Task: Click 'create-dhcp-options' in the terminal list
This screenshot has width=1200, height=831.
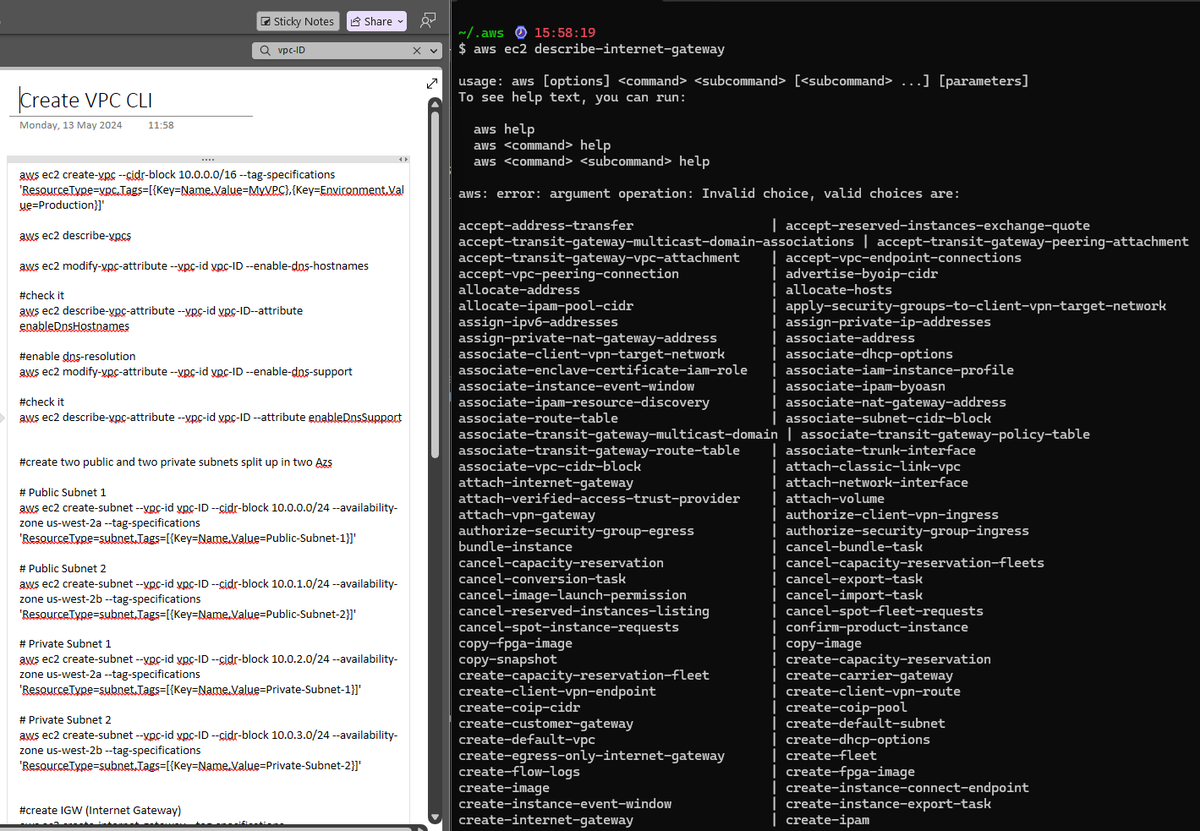Action: tap(858, 740)
